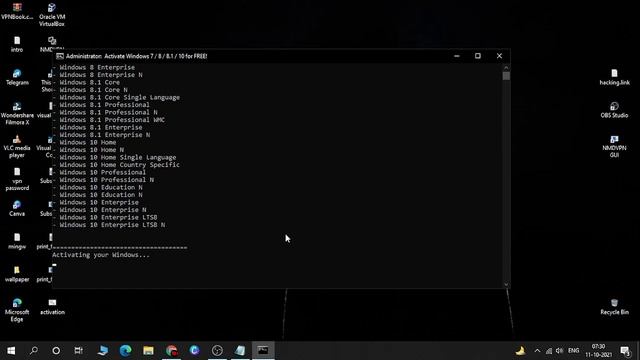640x360 pixels.
Task: Launch Wondershare Filmora X shortcut
Action: point(17,113)
